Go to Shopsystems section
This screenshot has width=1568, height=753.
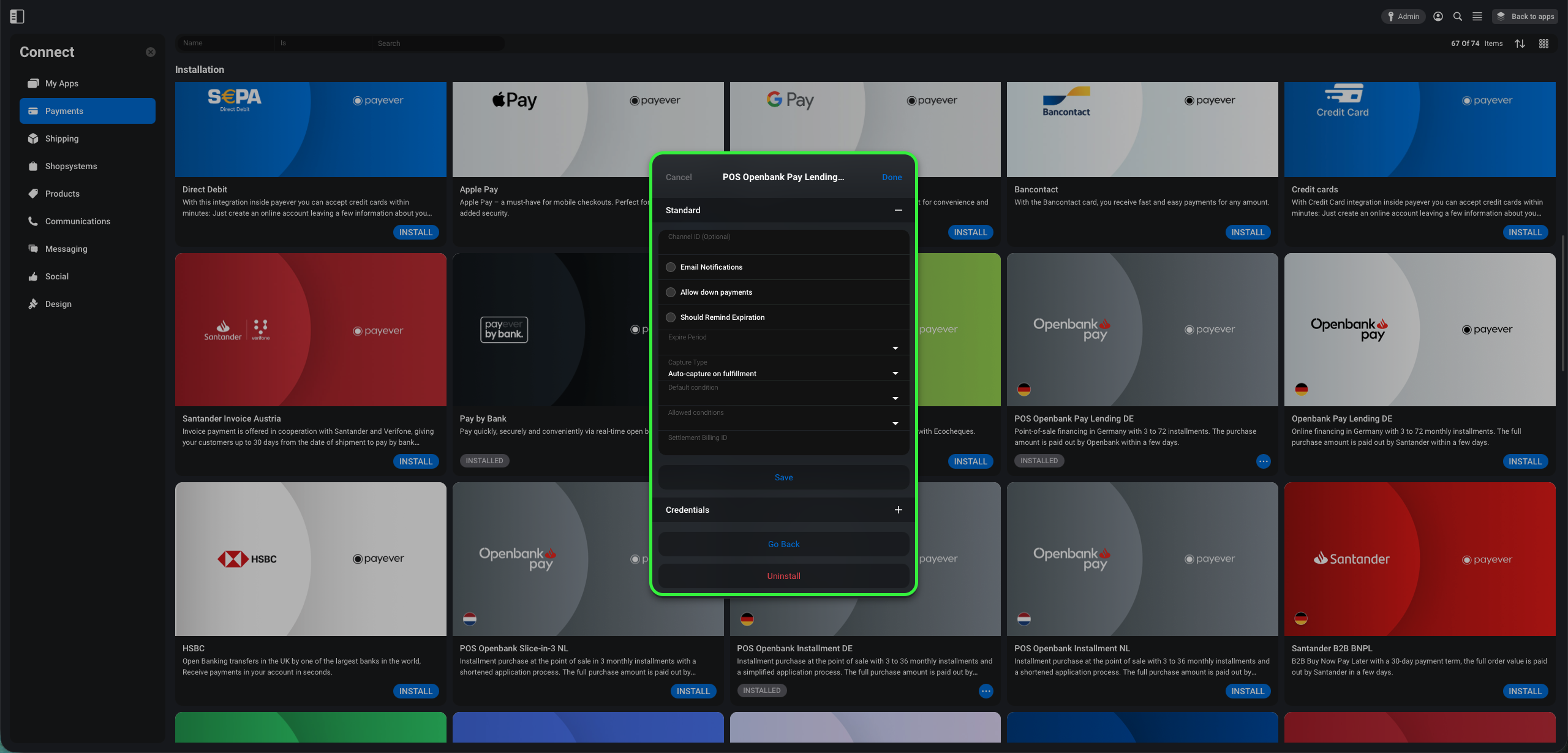[x=88, y=166]
